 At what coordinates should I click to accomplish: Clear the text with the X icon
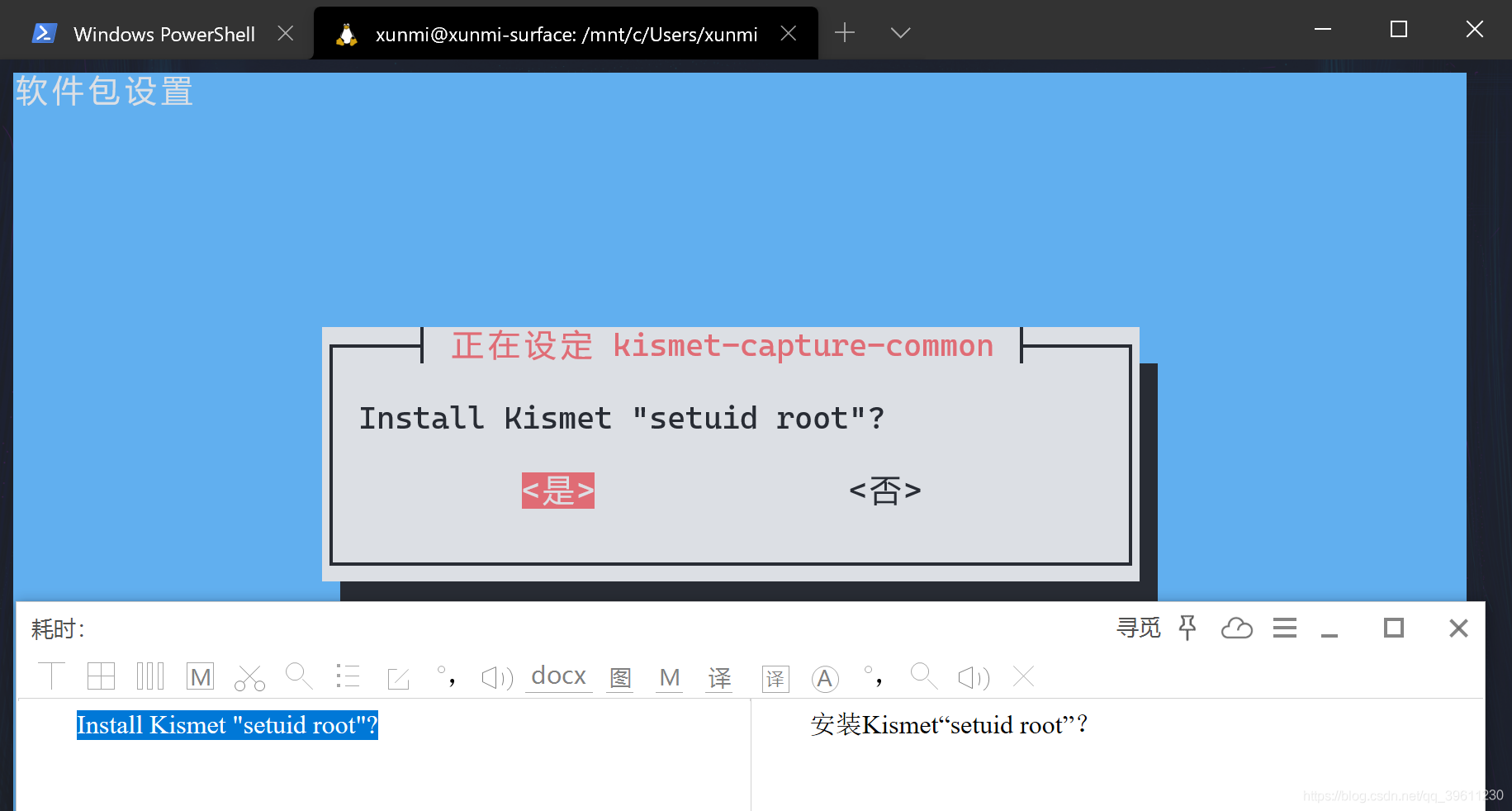pos(1022,676)
